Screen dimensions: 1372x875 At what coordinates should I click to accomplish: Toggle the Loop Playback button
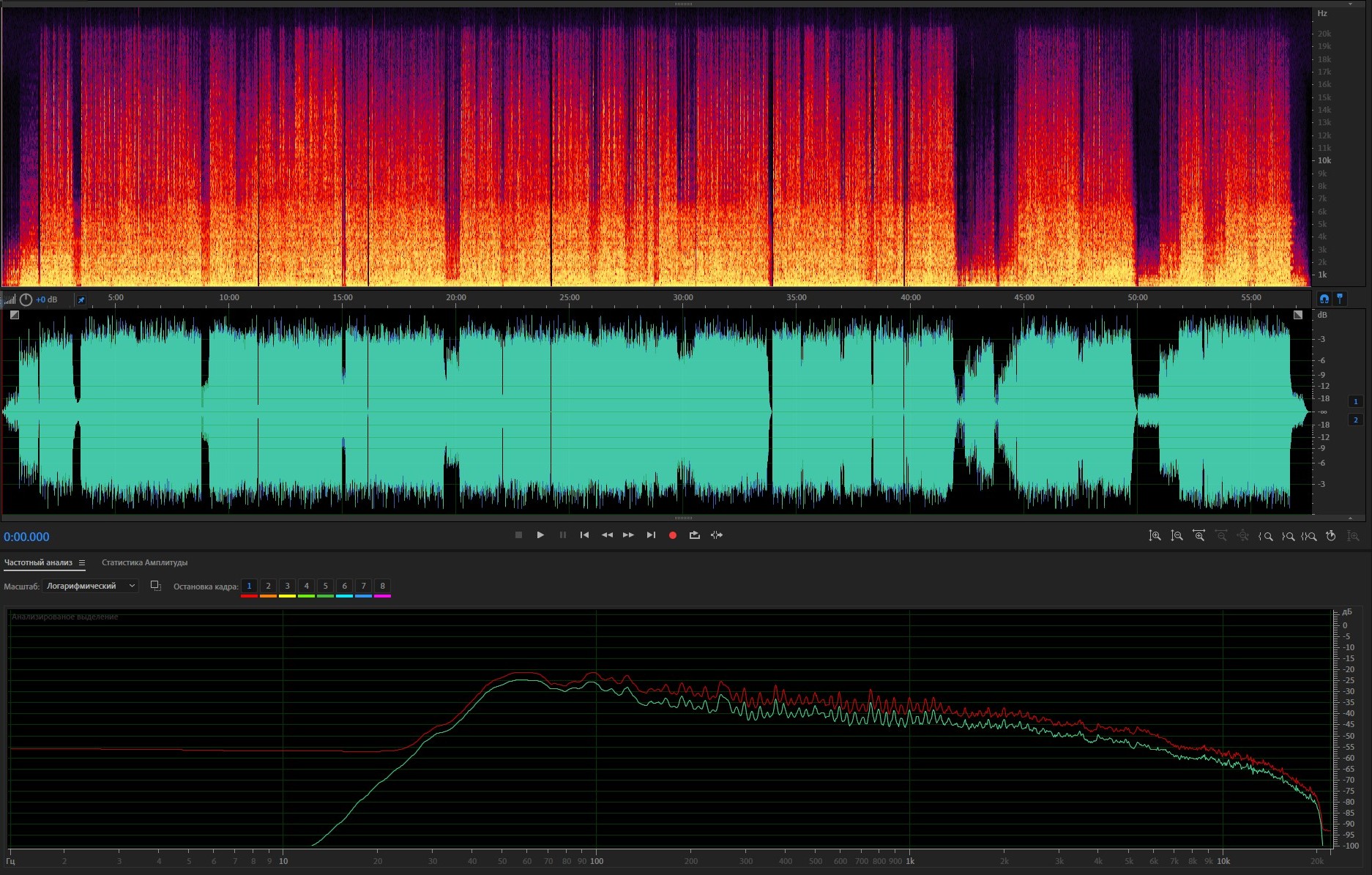coord(695,535)
